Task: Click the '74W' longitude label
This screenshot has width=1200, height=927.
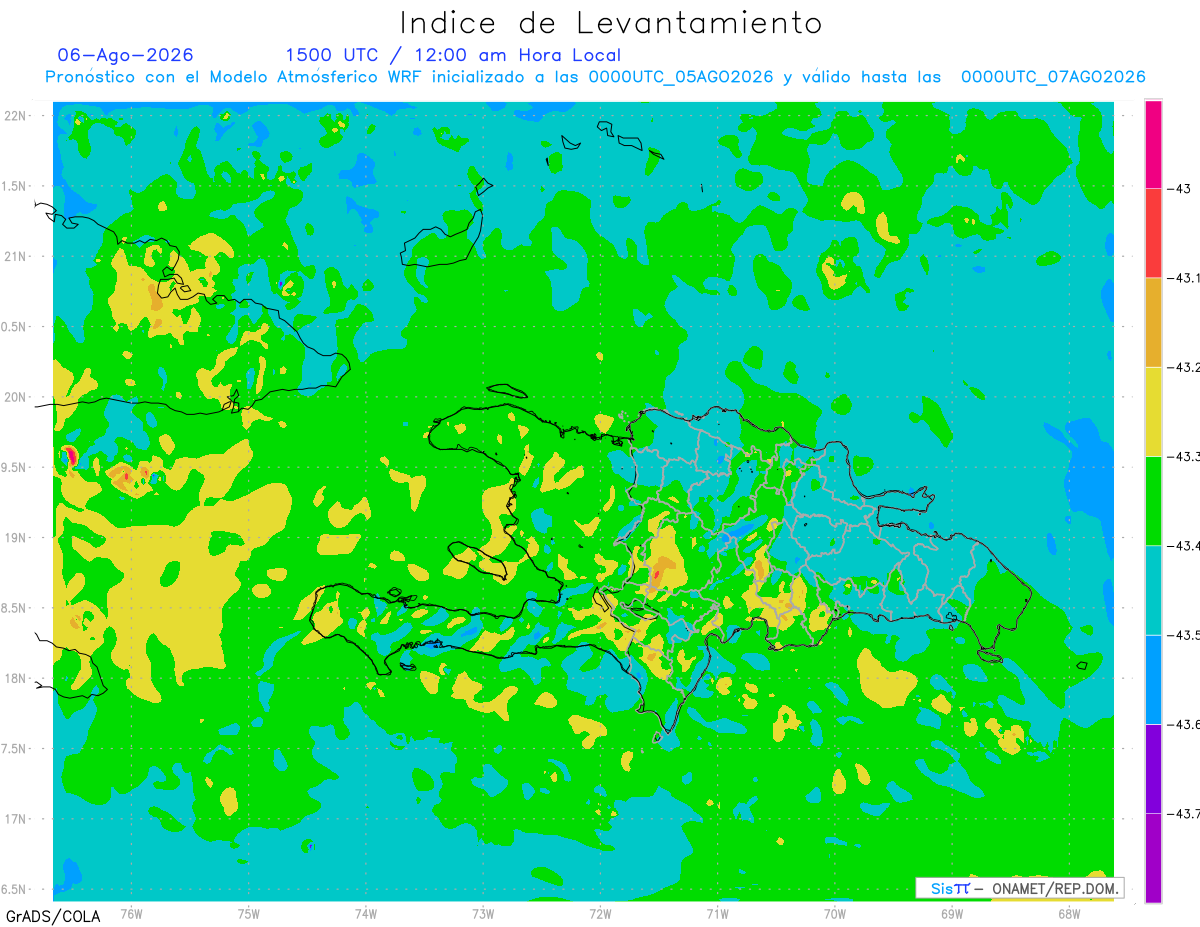Action: [x=366, y=914]
